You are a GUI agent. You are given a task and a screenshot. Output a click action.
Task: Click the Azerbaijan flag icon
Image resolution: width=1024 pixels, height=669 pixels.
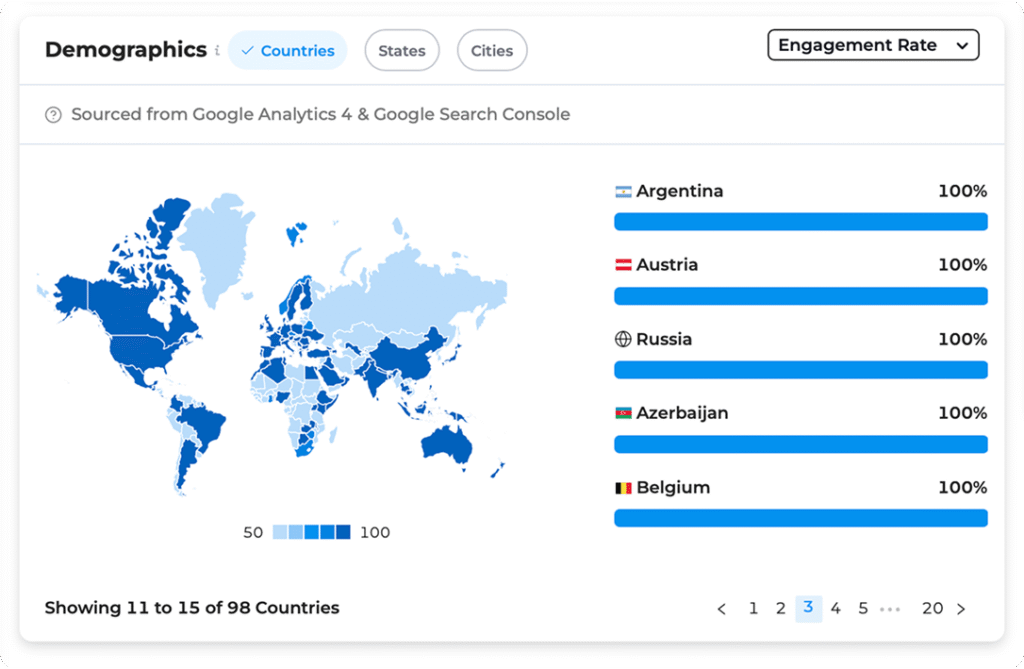[x=623, y=413]
